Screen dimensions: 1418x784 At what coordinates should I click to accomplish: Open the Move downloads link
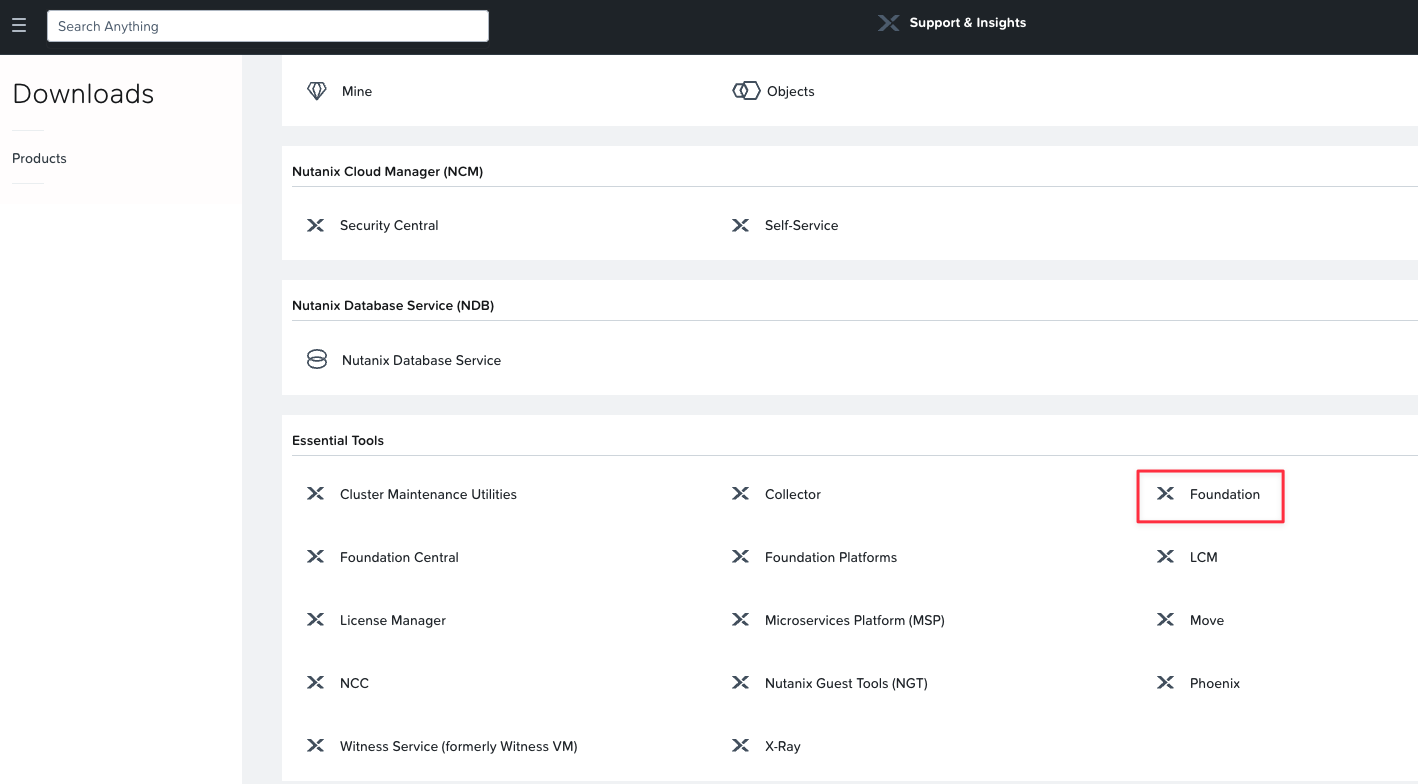[x=1207, y=620]
